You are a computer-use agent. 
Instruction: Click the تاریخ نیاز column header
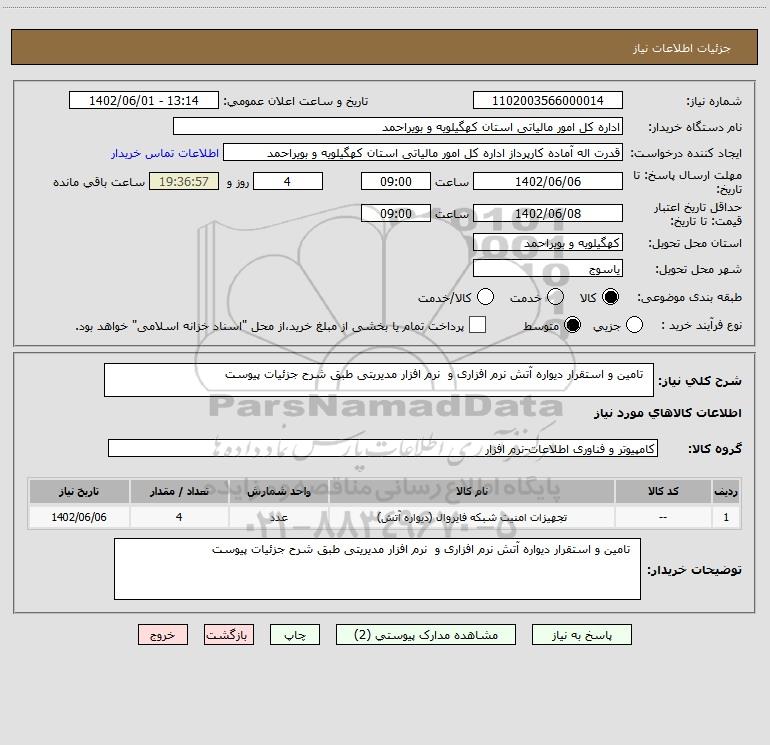point(79,492)
